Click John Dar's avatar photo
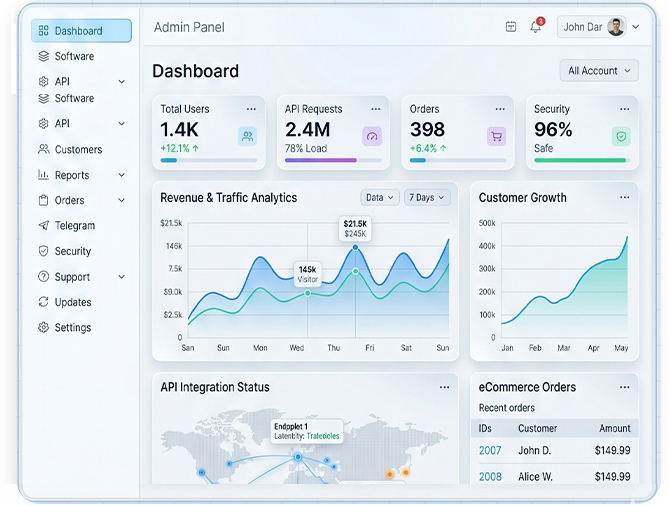 616,27
